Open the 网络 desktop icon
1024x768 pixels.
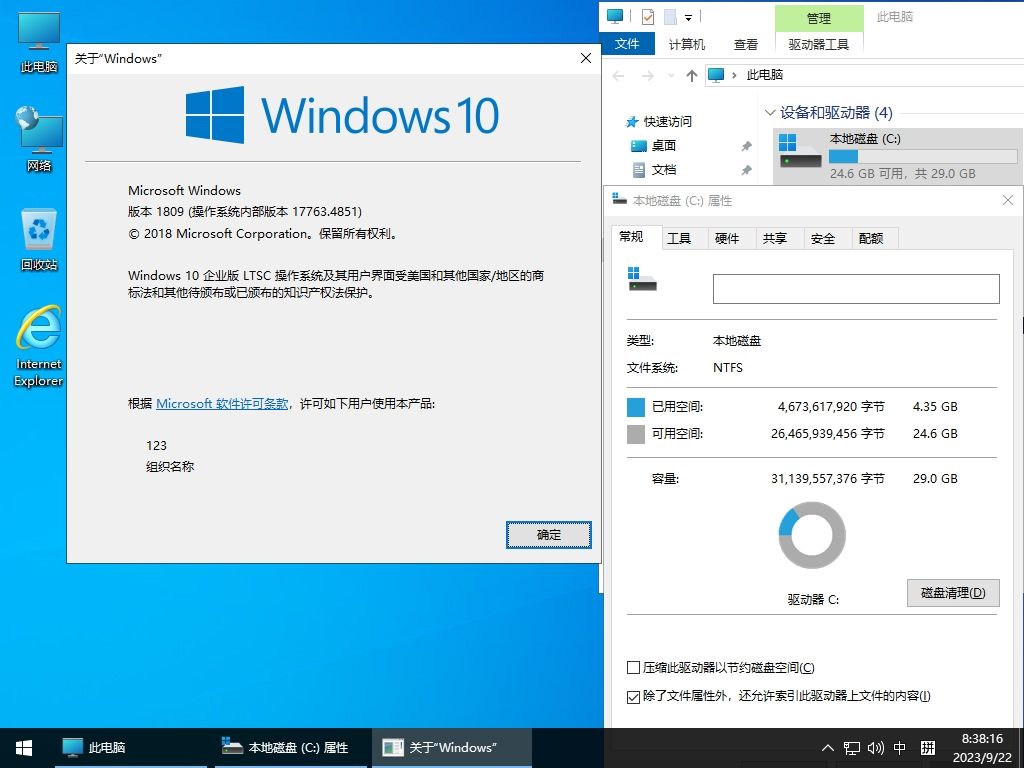37,135
